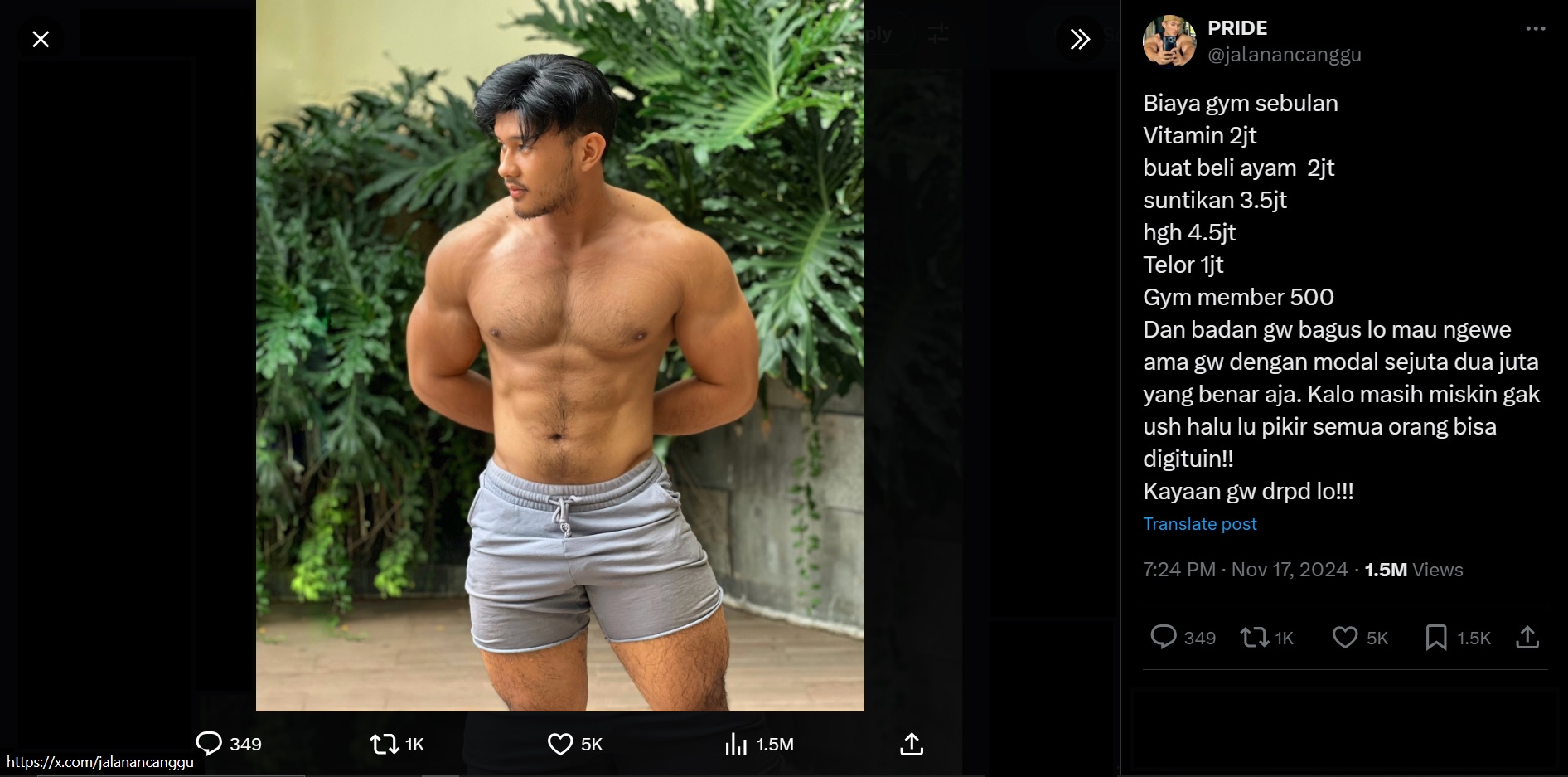Click the Translate post link
This screenshot has height=777, width=1568.
(1200, 524)
